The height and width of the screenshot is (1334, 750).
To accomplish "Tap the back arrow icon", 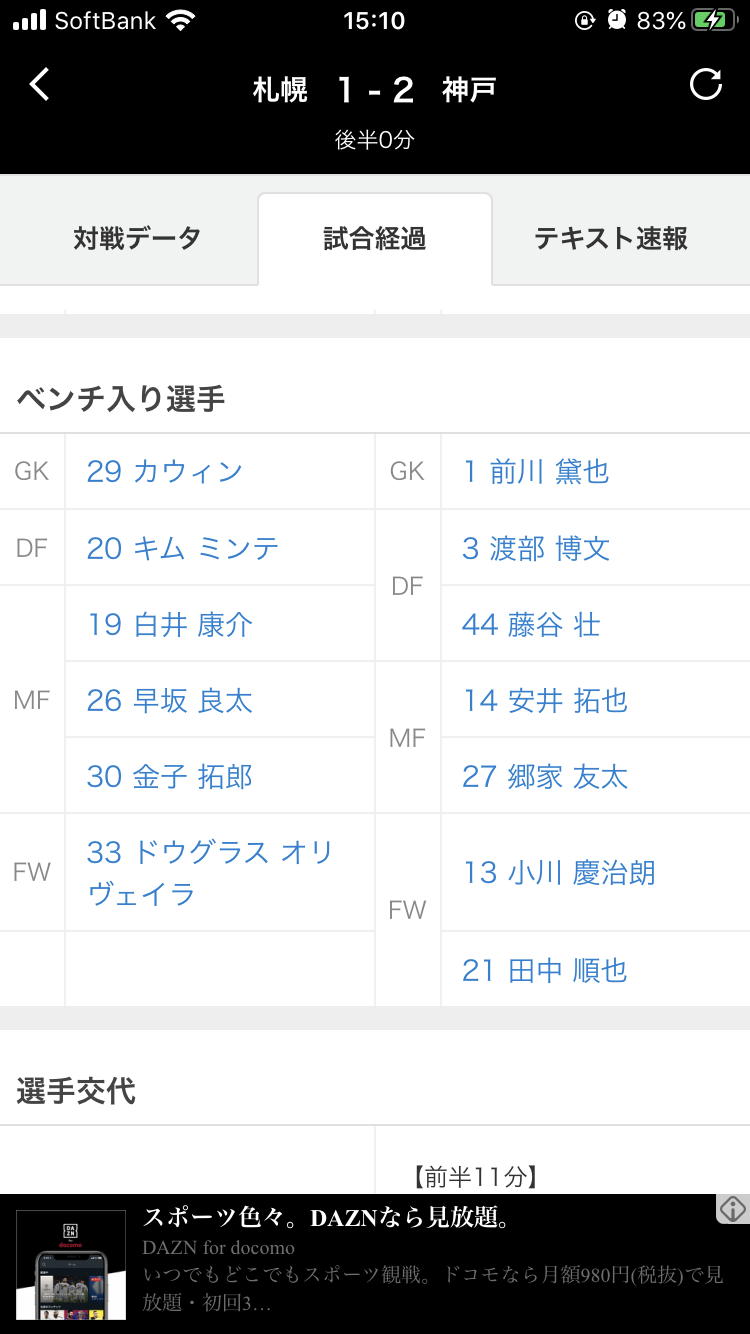I will (40, 86).
